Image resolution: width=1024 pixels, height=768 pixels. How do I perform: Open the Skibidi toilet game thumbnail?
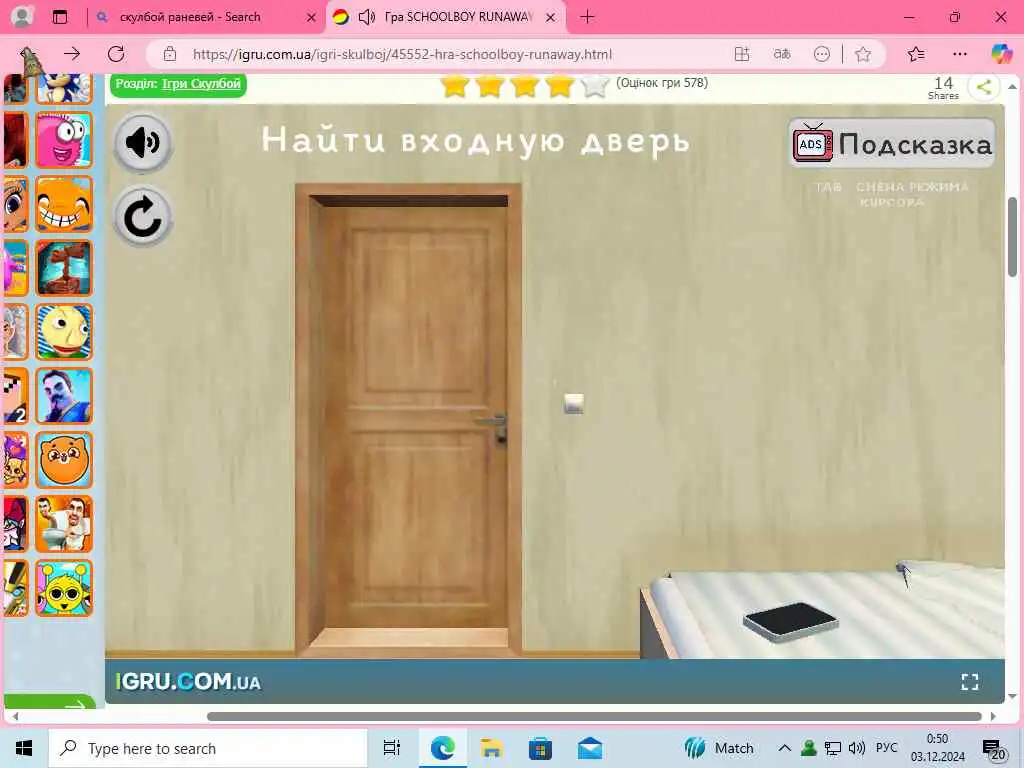click(x=64, y=524)
